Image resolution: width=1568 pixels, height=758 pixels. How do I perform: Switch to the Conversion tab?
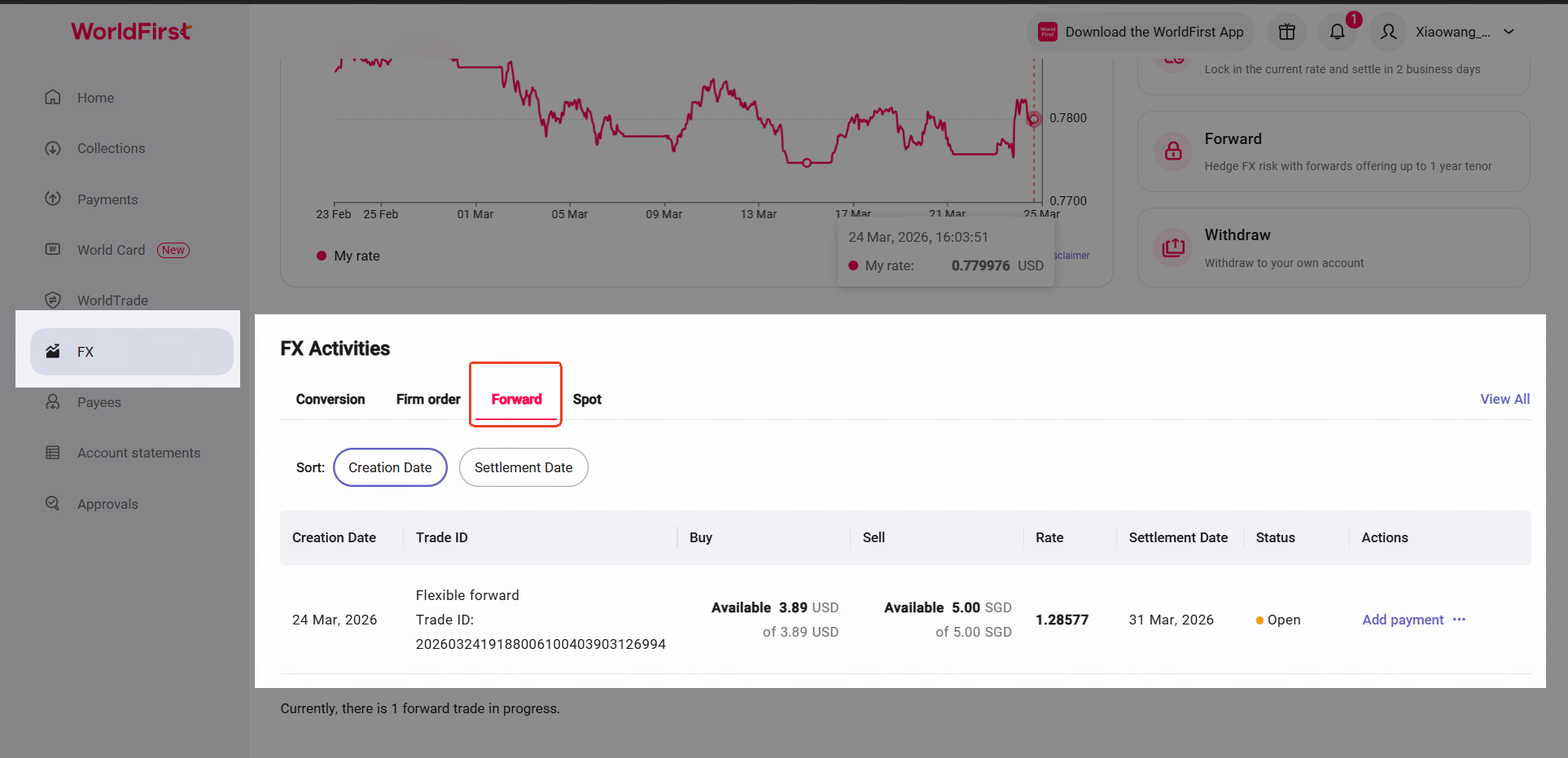(x=331, y=399)
